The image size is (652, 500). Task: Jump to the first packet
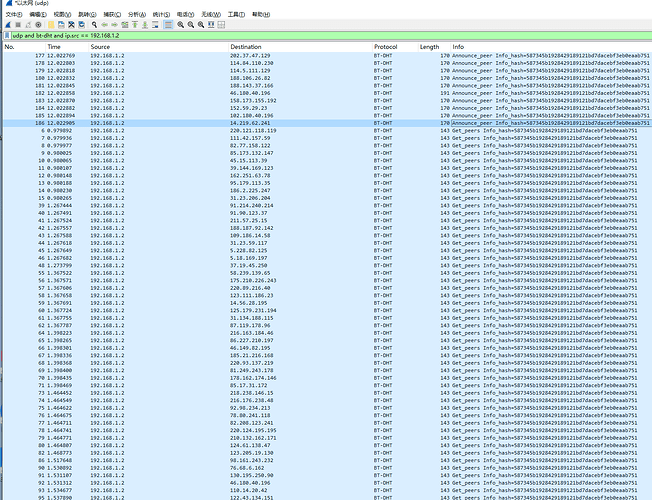[x=135, y=25]
